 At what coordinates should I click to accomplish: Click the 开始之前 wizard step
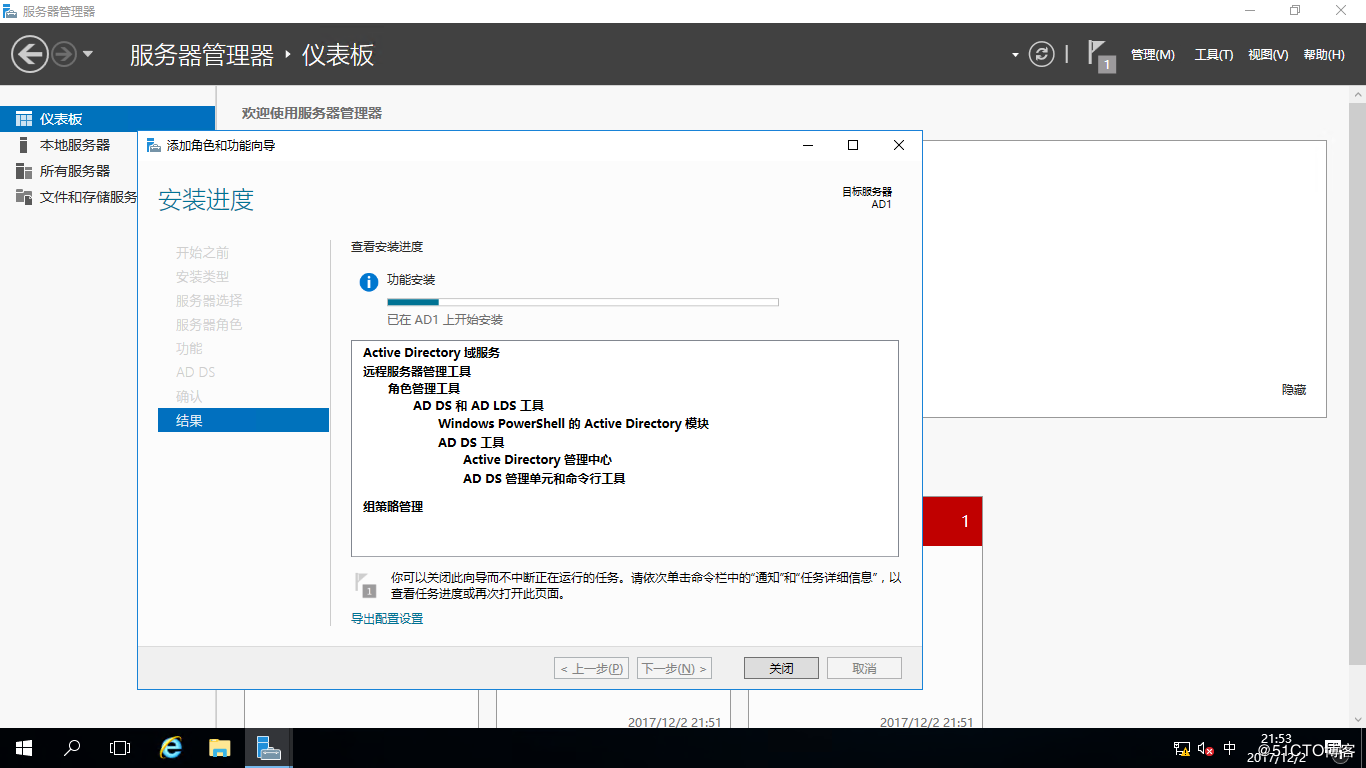pyautogui.click(x=202, y=253)
